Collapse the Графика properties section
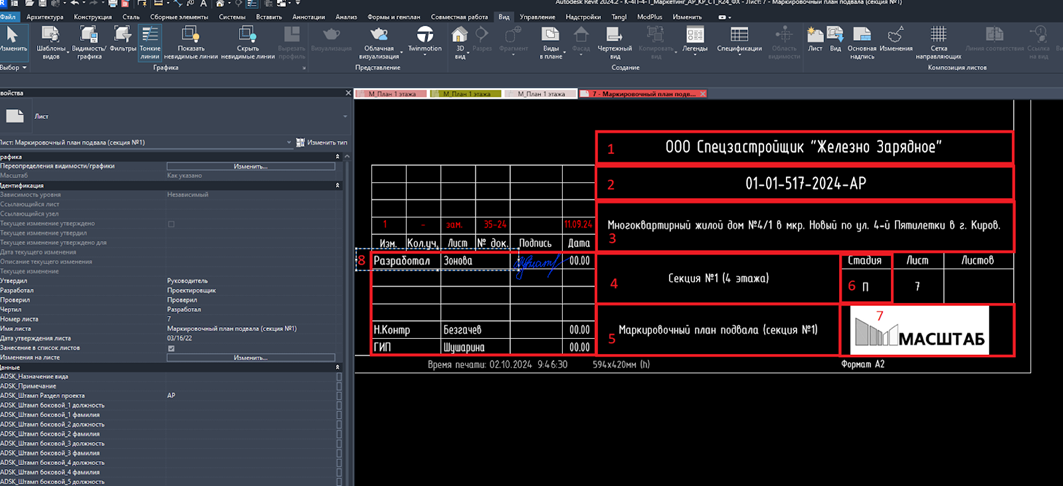The width and height of the screenshot is (1063, 486). (x=338, y=157)
